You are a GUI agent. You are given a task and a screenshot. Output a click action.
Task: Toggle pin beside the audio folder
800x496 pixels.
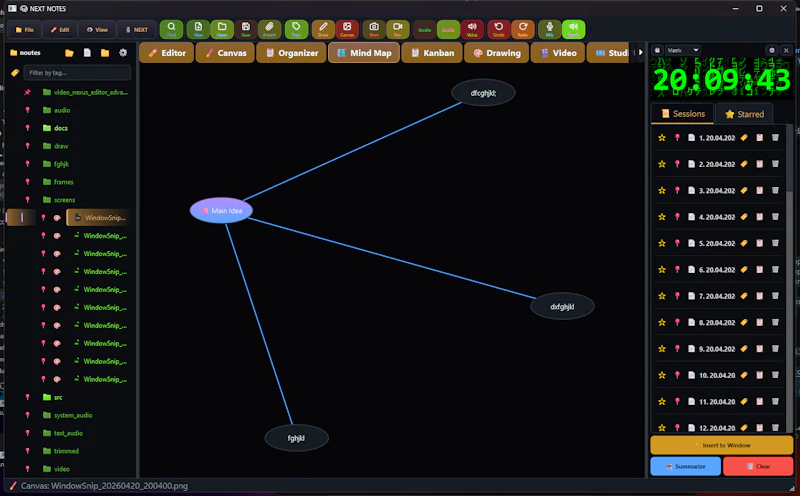[28, 110]
